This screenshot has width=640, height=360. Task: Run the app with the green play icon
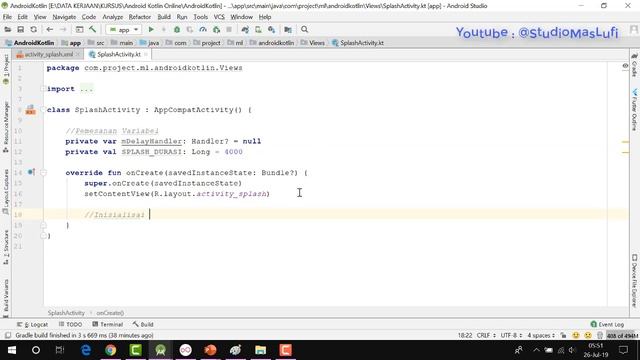click(x=151, y=29)
